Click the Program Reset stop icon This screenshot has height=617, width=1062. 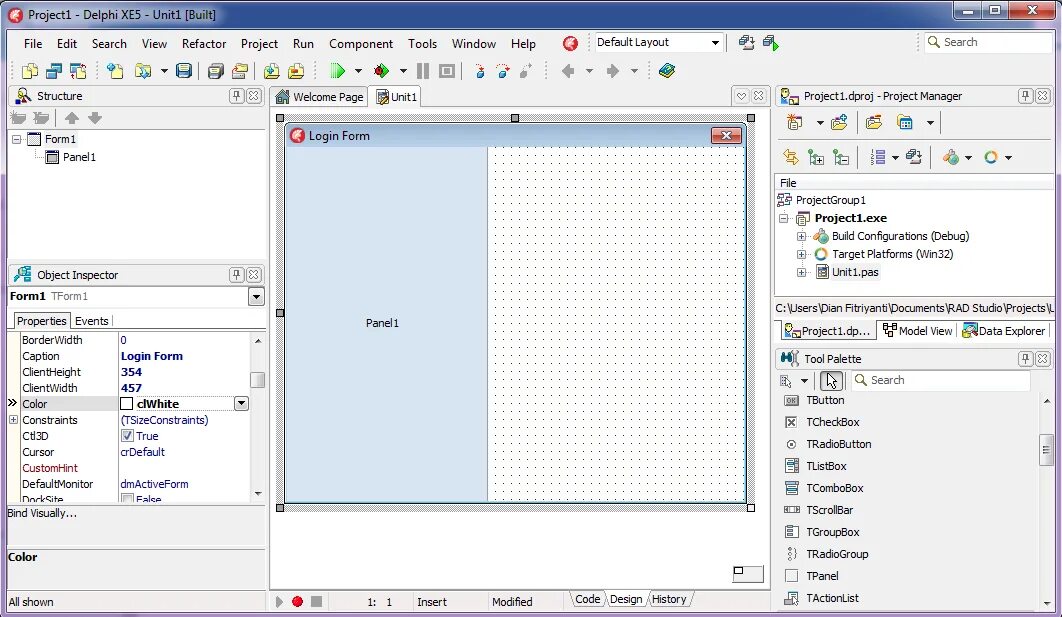(x=446, y=70)
